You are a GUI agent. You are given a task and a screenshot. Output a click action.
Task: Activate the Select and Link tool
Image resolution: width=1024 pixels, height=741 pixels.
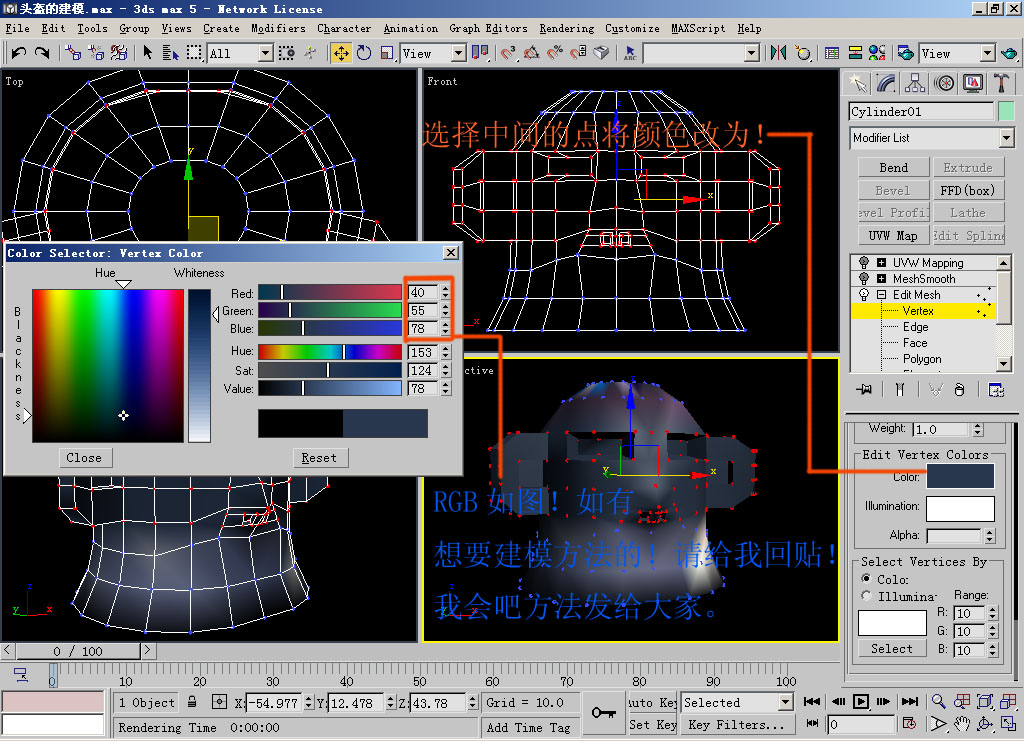(73, 53)
